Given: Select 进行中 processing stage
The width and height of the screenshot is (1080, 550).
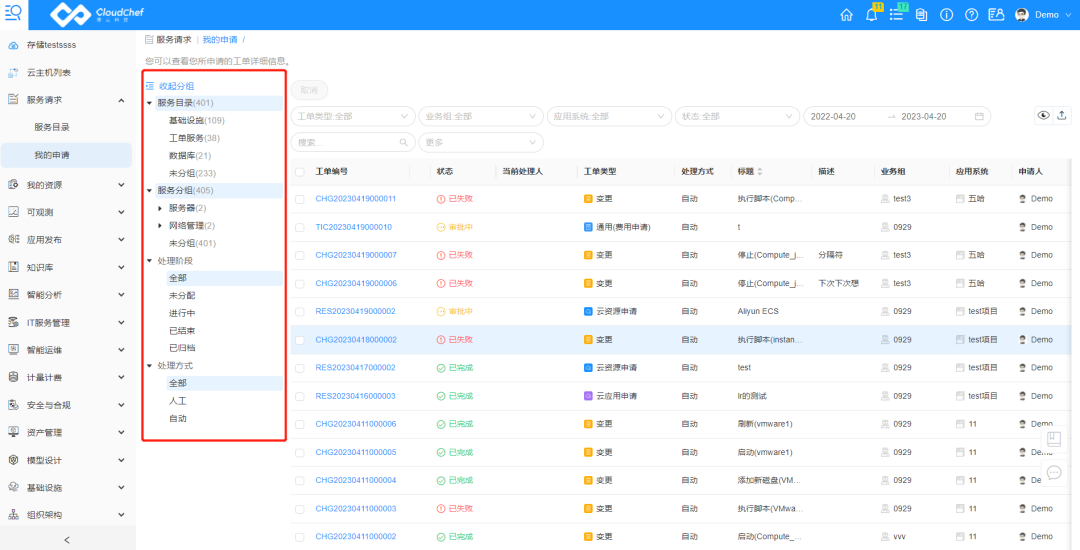Looking at the screenshot, I should coord(182,313).
